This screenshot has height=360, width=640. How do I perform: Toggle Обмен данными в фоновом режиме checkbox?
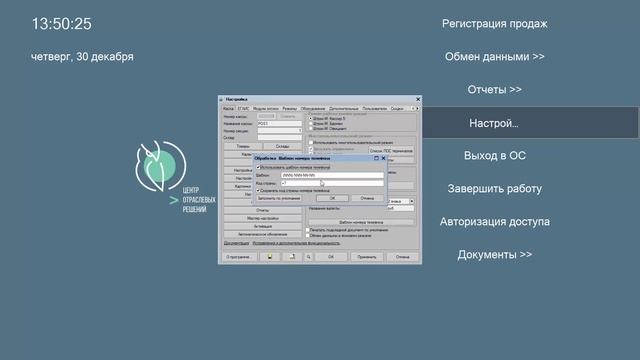click(x=308, y=236)
